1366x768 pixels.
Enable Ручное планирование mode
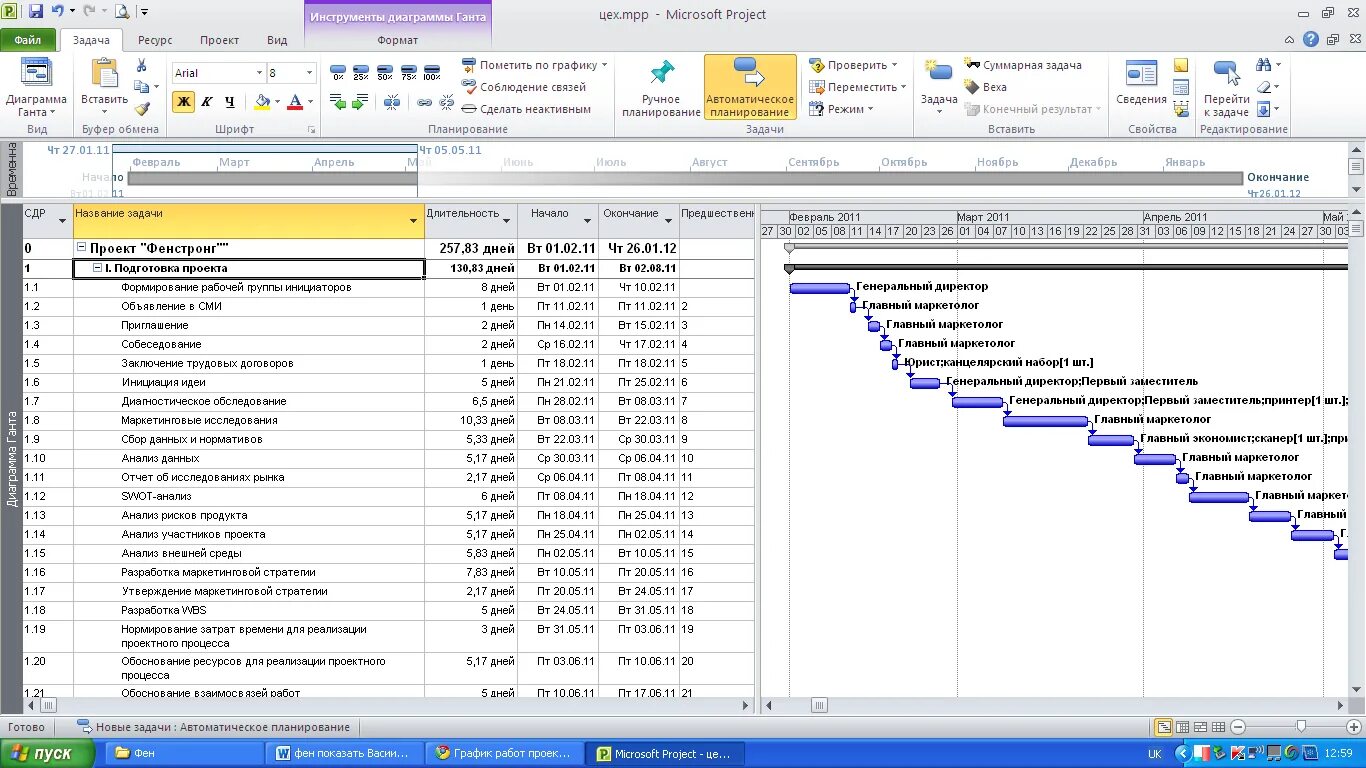(661, 88)
